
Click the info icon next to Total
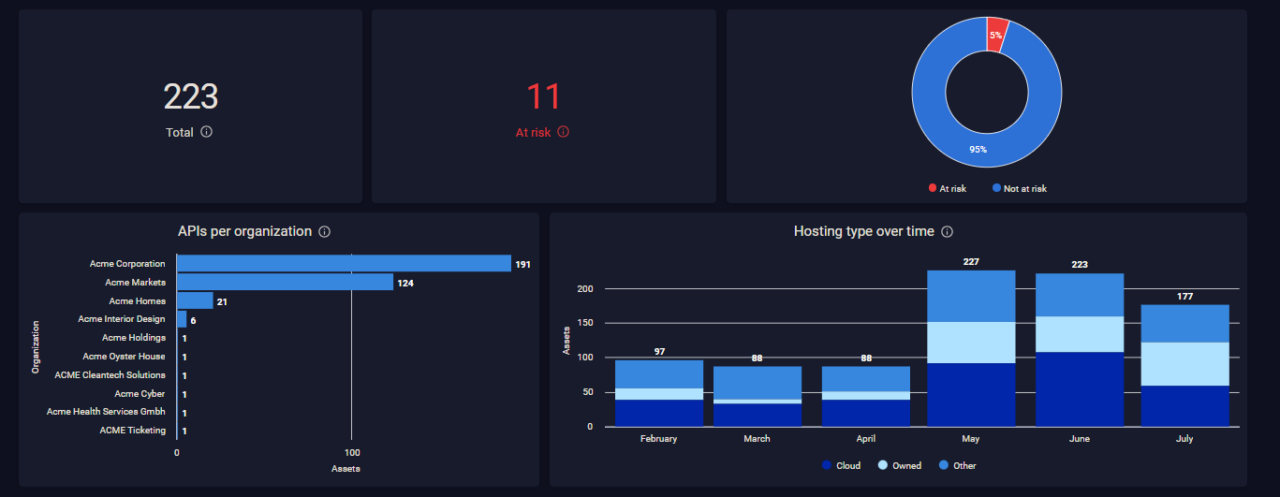tap(207, 132)
